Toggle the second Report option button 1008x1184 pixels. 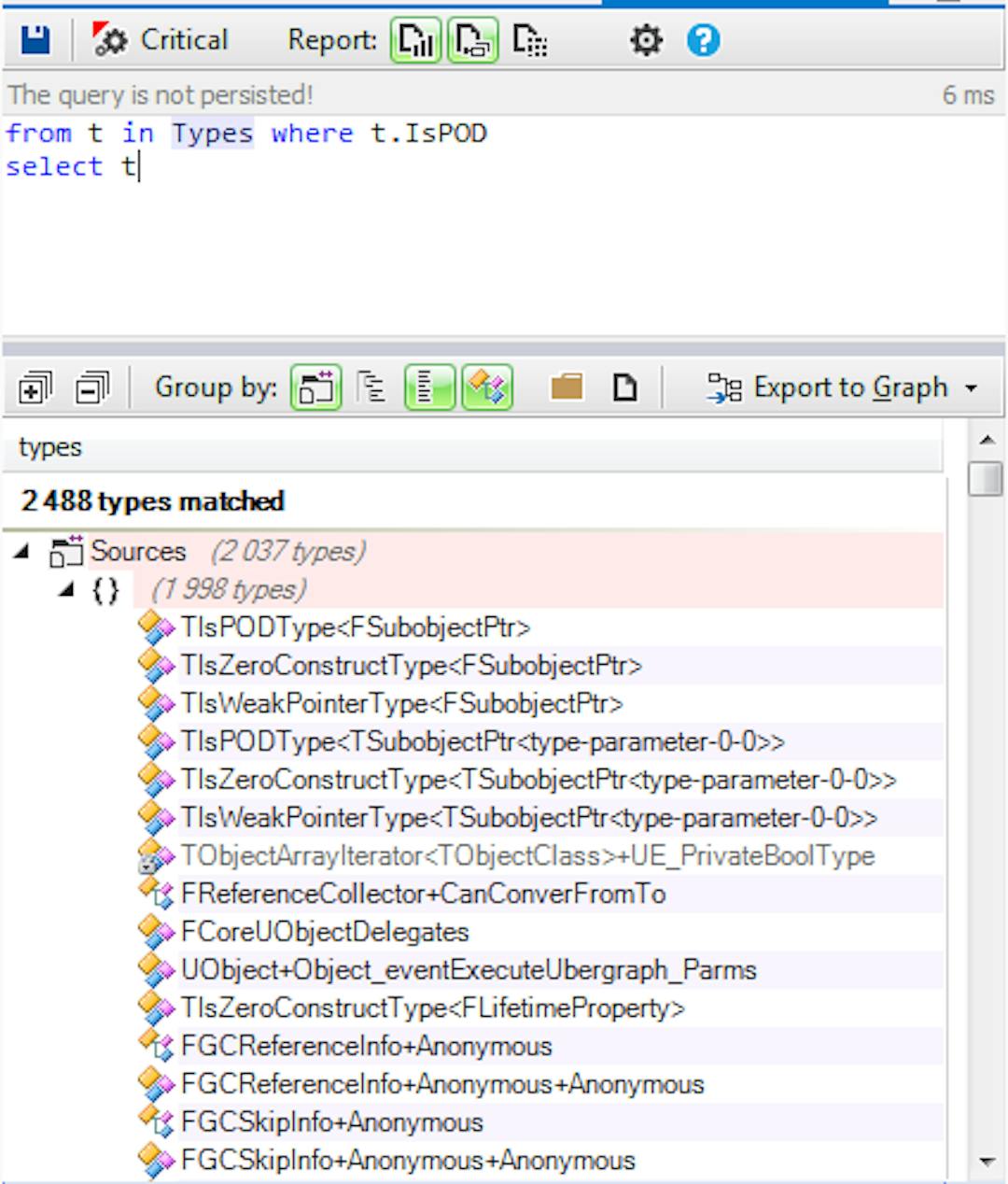[x=472, y=40]
